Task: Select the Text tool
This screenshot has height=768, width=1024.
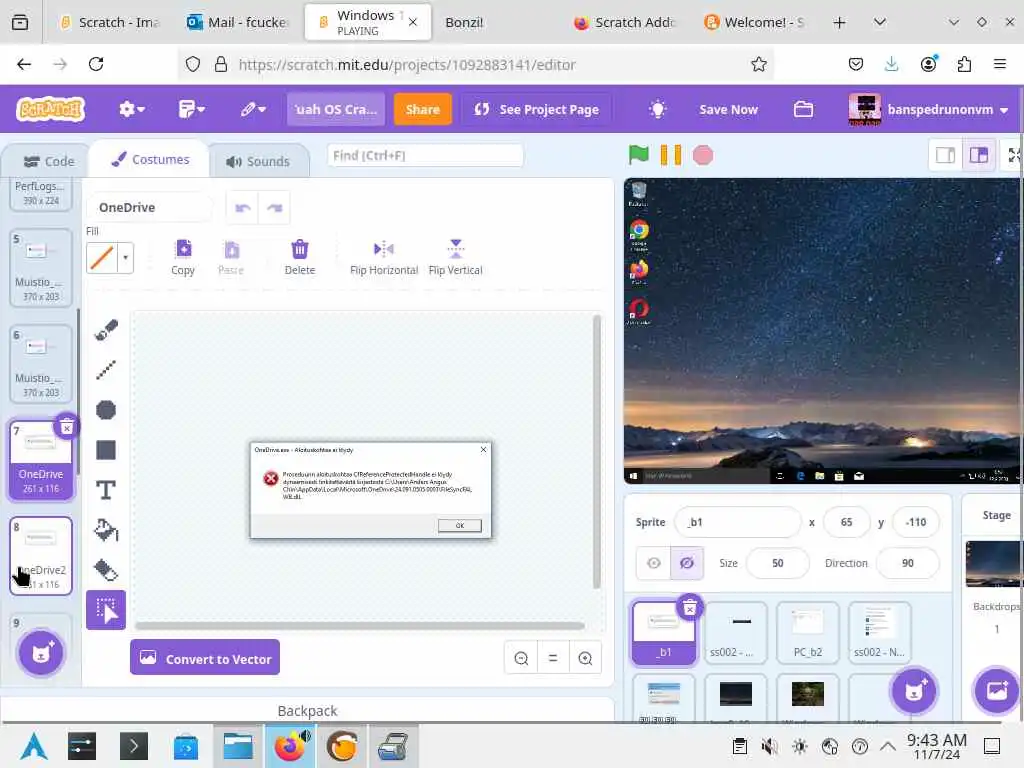Action: pos(106,490)
